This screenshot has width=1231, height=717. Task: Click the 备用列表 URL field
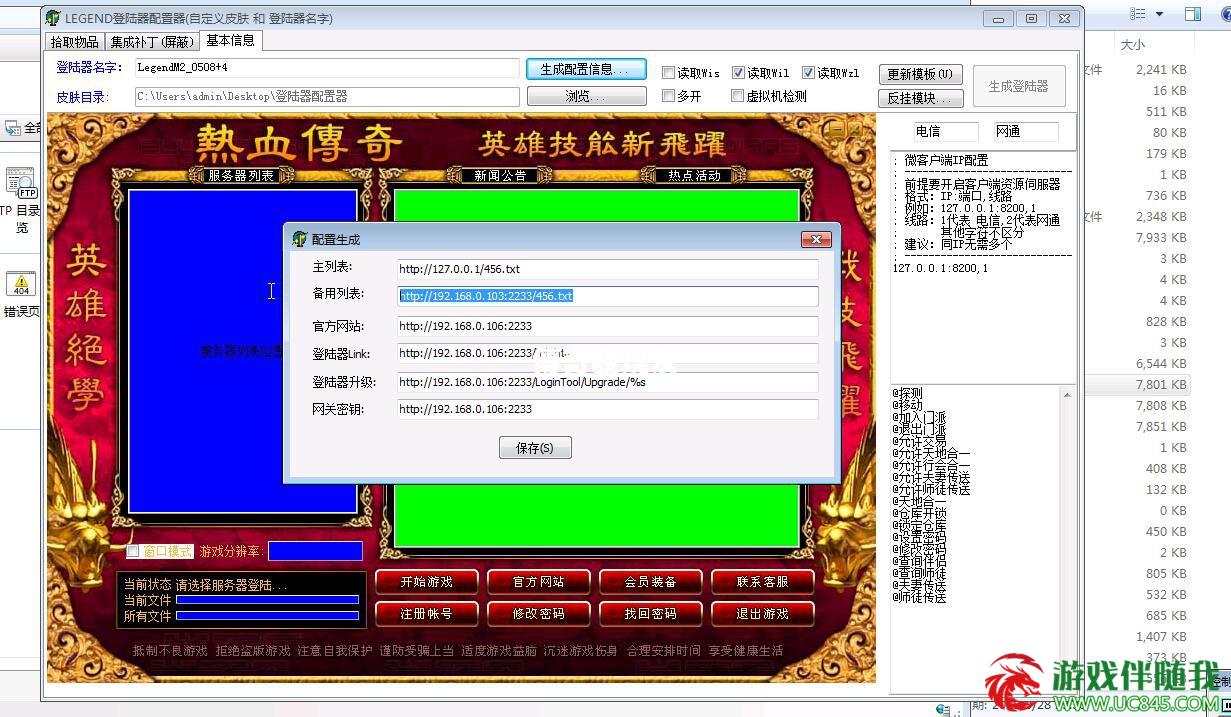pos(607,296)
